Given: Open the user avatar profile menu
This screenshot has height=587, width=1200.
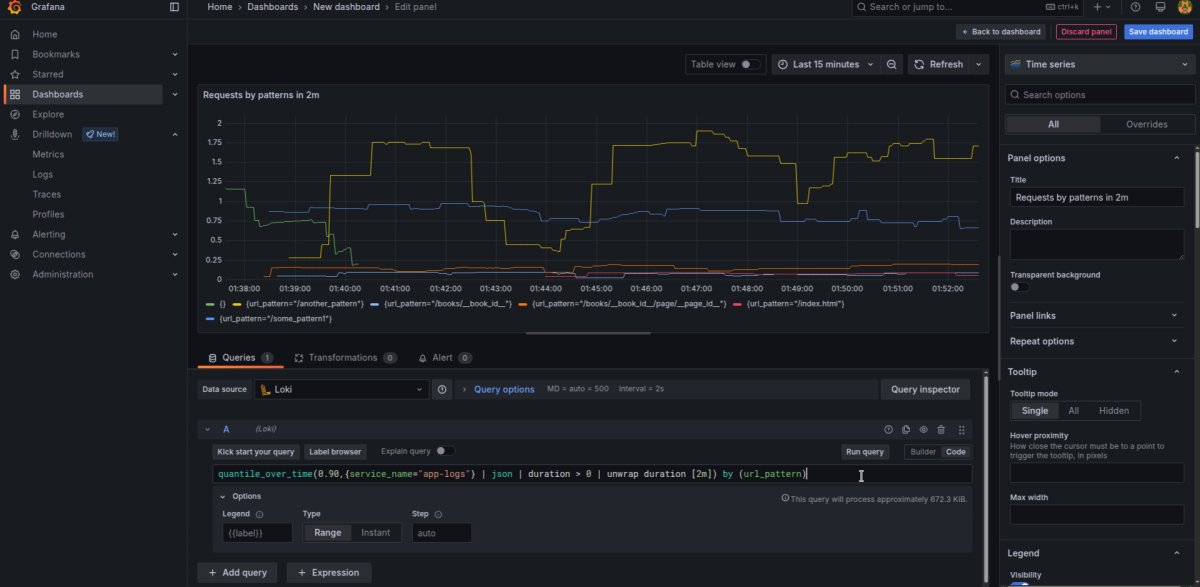Looking at the screenshot, I should click(x=1185, y=7).
